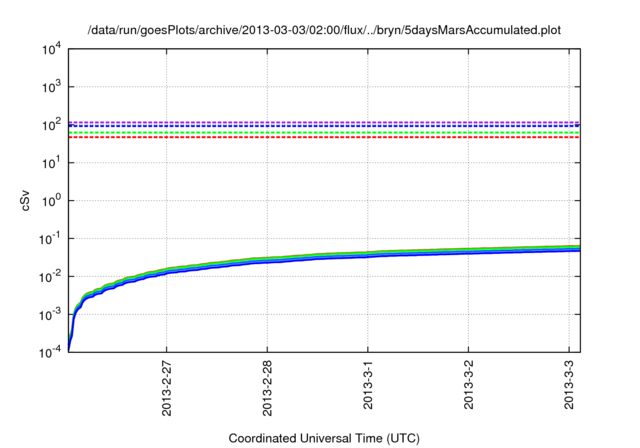Click the 2013-3-3 date label
The width and height of the screenshot is (640, 448).
tap(569, 385)
